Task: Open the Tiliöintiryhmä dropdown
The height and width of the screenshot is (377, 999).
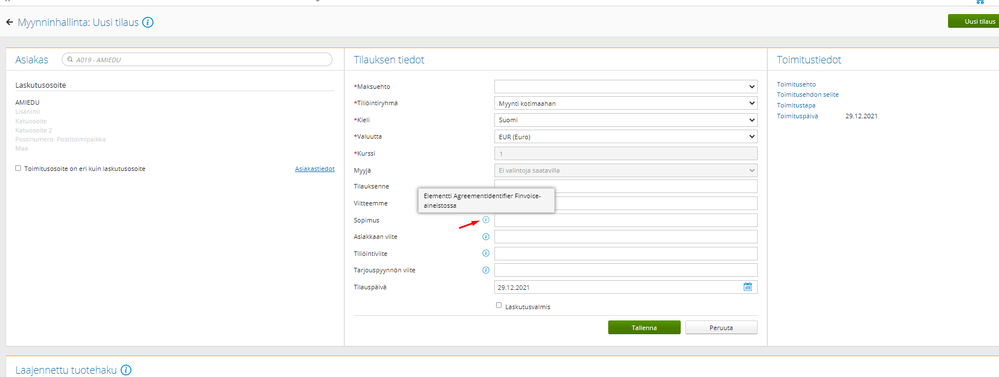Action: click(626, 103)
